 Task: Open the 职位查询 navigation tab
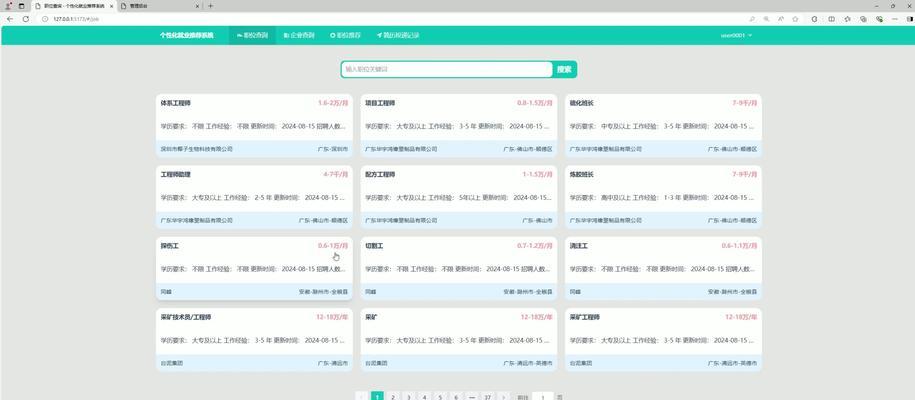(252, 35)
